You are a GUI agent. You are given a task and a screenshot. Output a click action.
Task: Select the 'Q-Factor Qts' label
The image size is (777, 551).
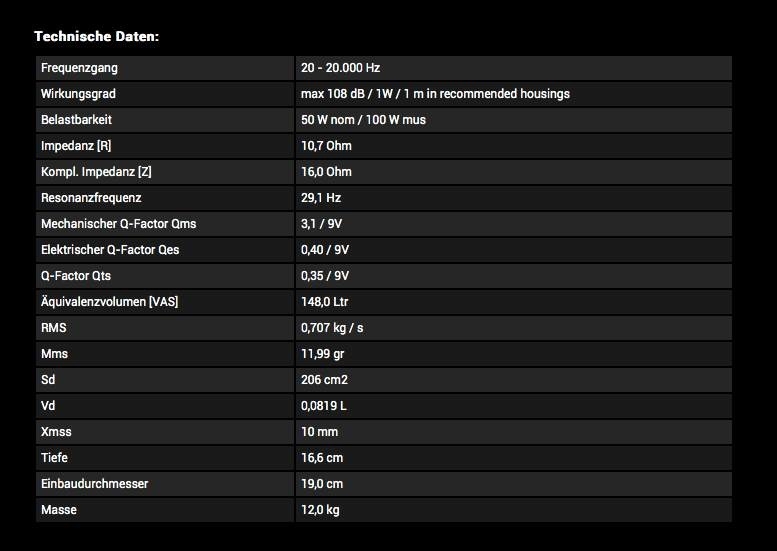tap(76, 276)
